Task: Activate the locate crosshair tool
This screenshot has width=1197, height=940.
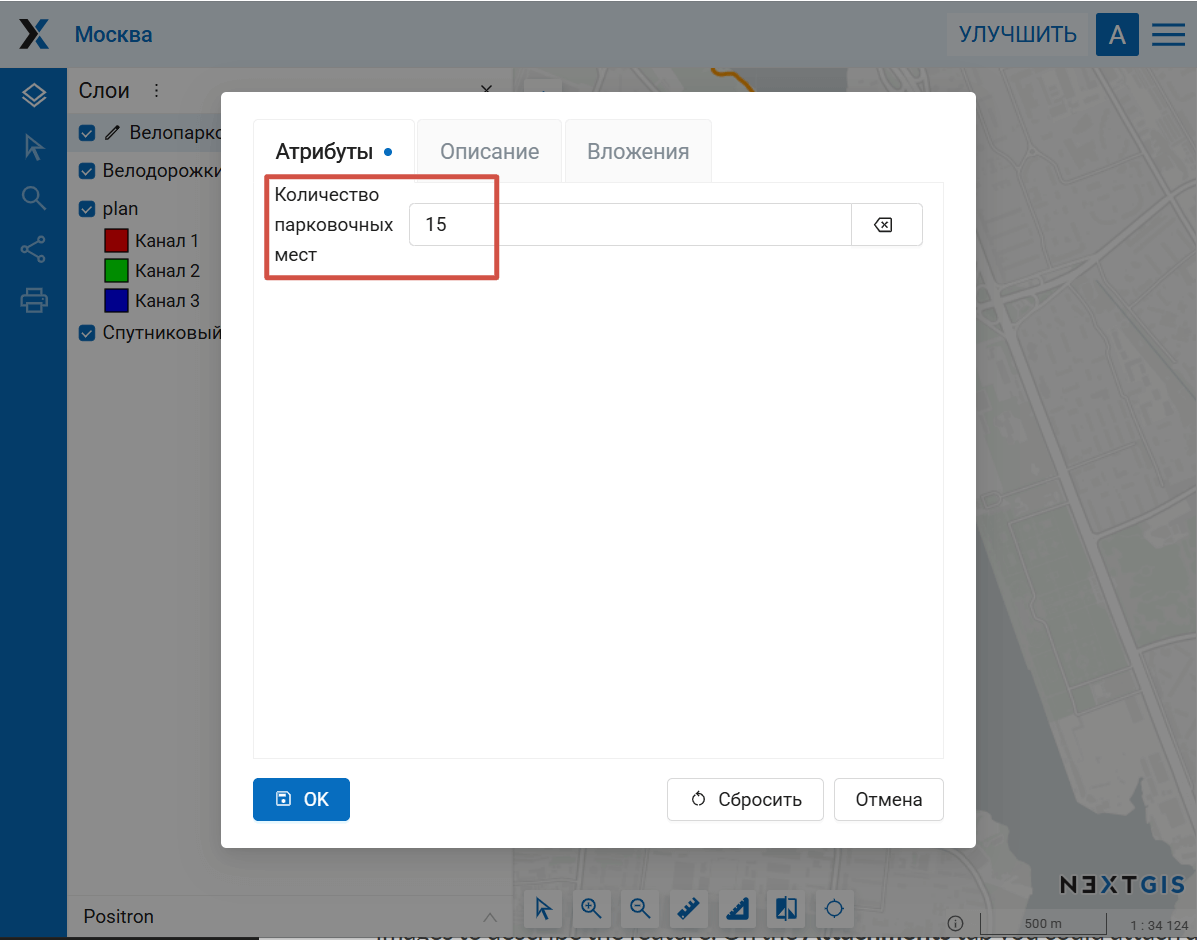Action: pos(834,908)
